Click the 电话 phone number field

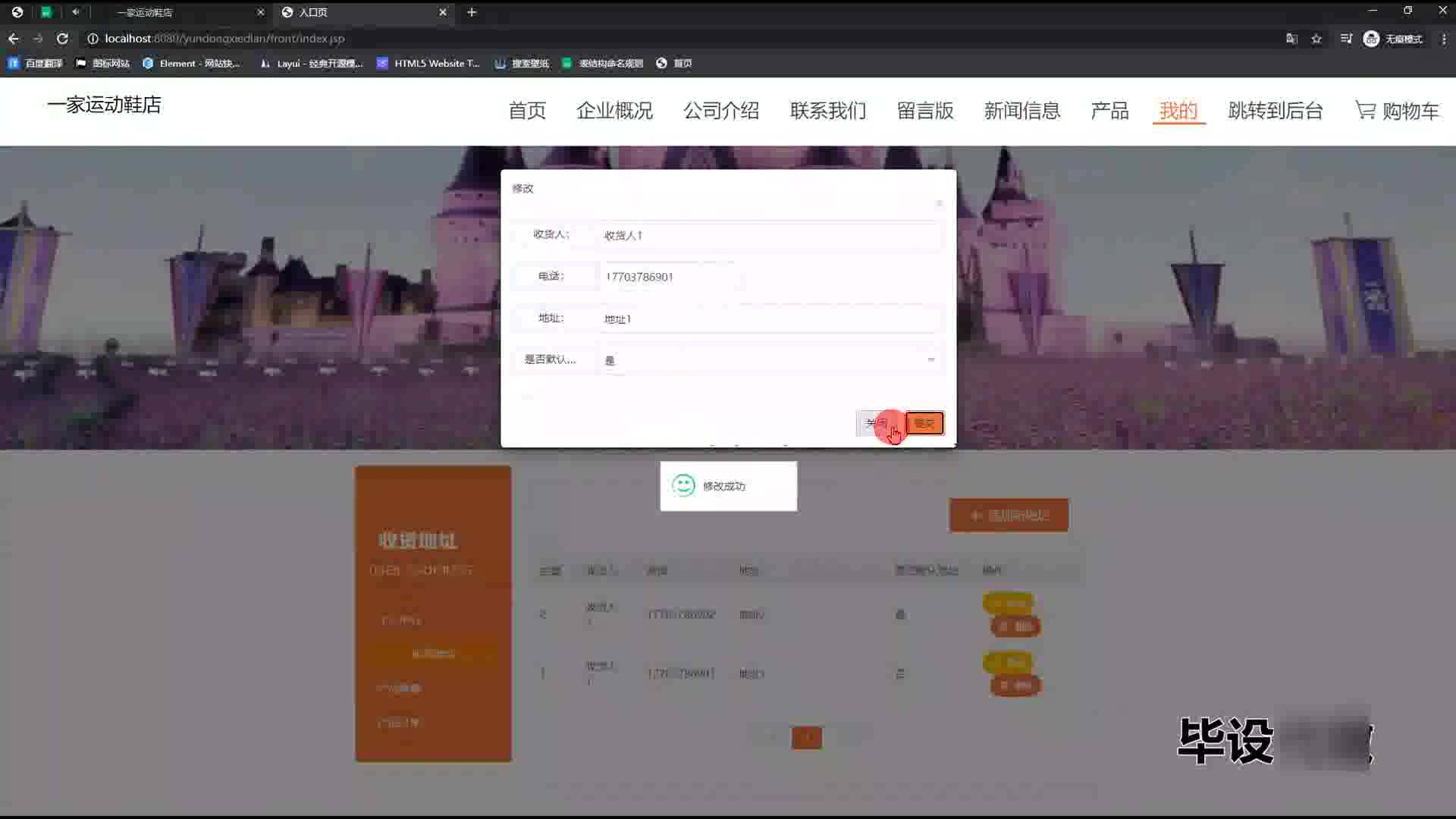pyautogui.click(x=670, y=277)
